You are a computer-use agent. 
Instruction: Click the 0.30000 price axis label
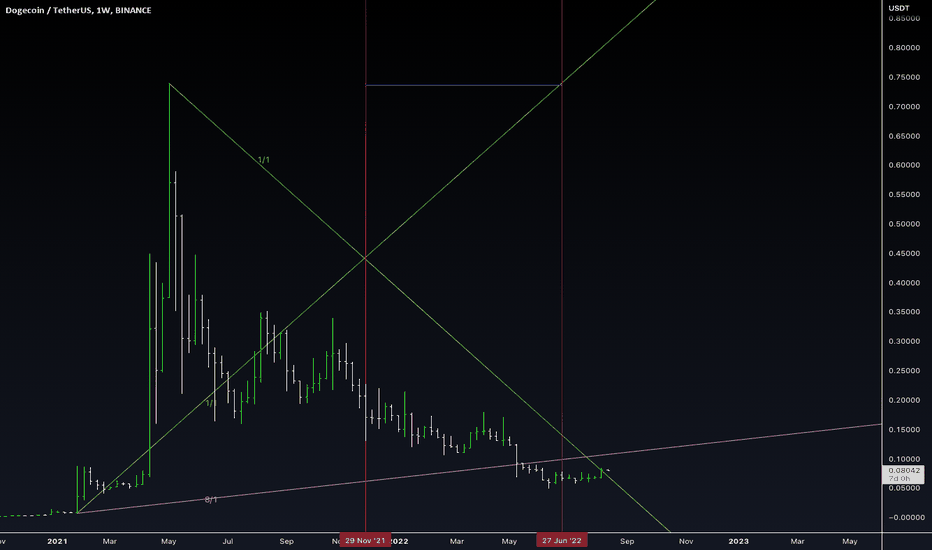904,341
